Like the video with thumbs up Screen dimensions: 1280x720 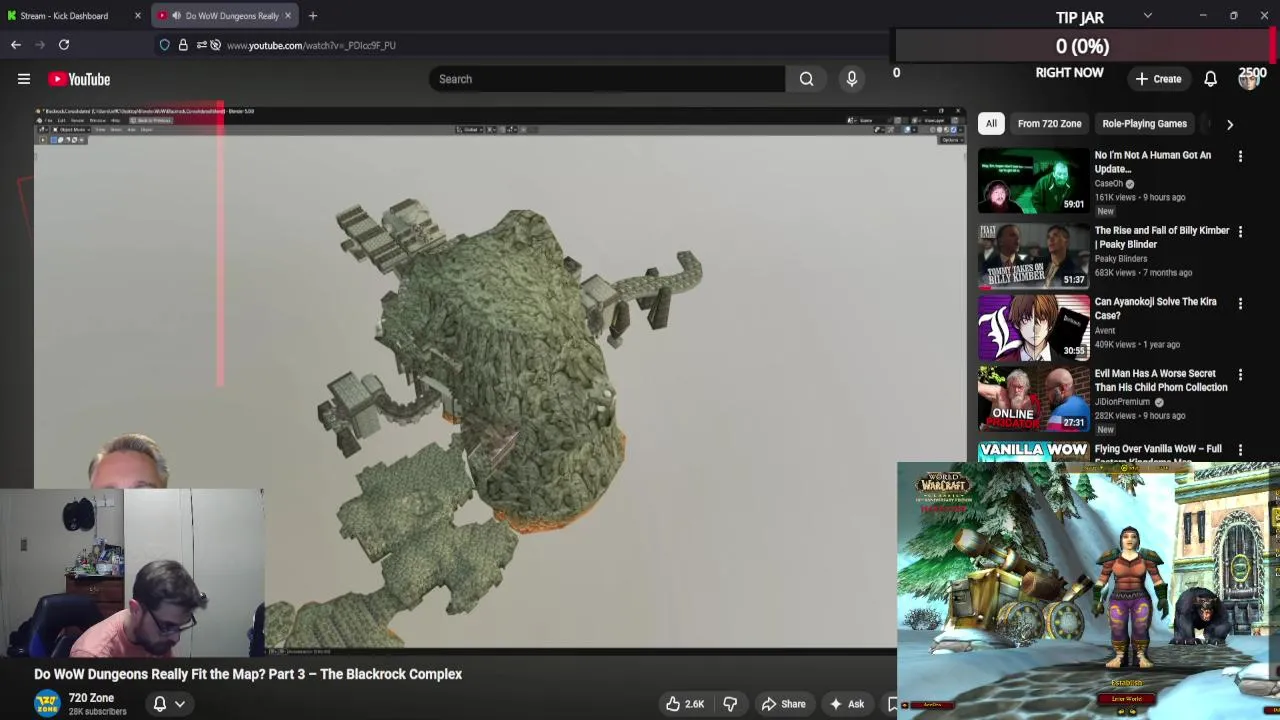[685, 704]
